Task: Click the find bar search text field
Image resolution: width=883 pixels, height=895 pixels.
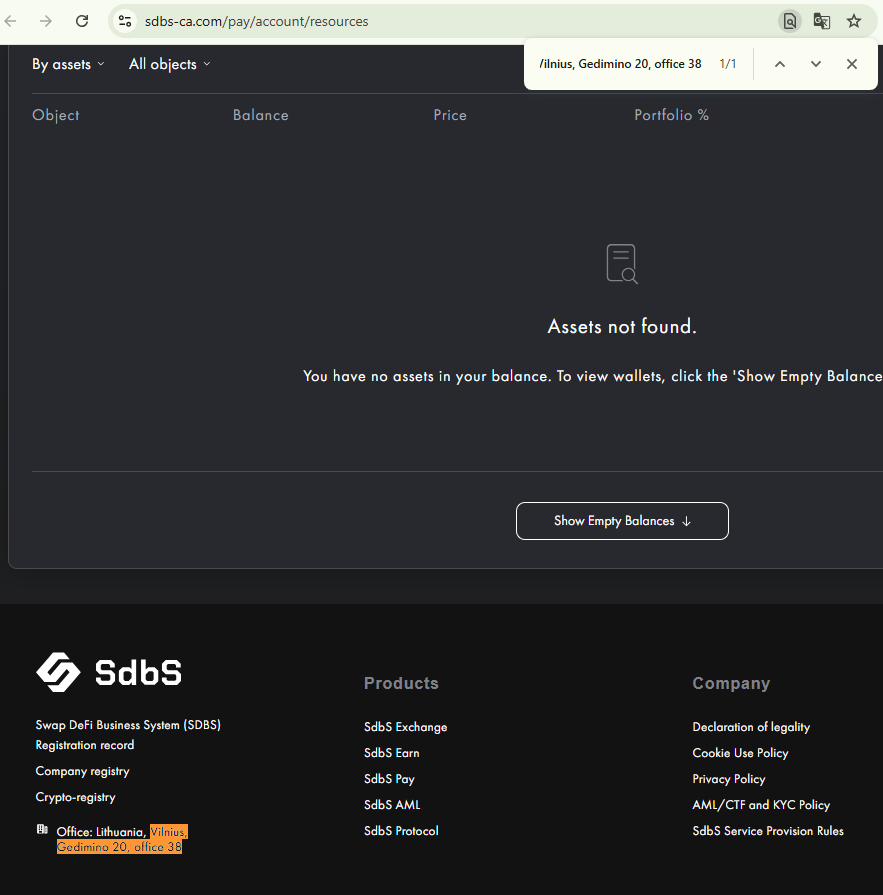Action: tap(620, 64)
